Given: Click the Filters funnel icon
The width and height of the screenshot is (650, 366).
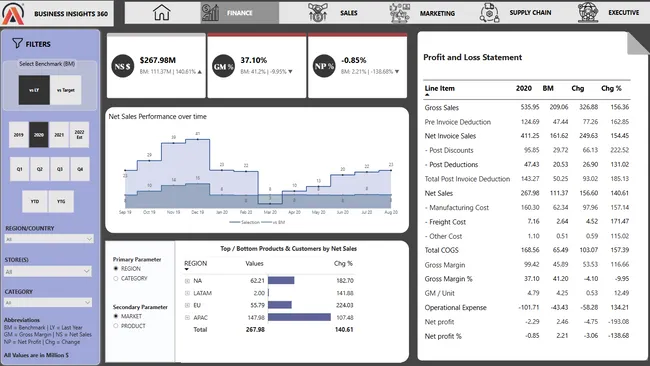Looking at the screenshot, I should 17,43.
